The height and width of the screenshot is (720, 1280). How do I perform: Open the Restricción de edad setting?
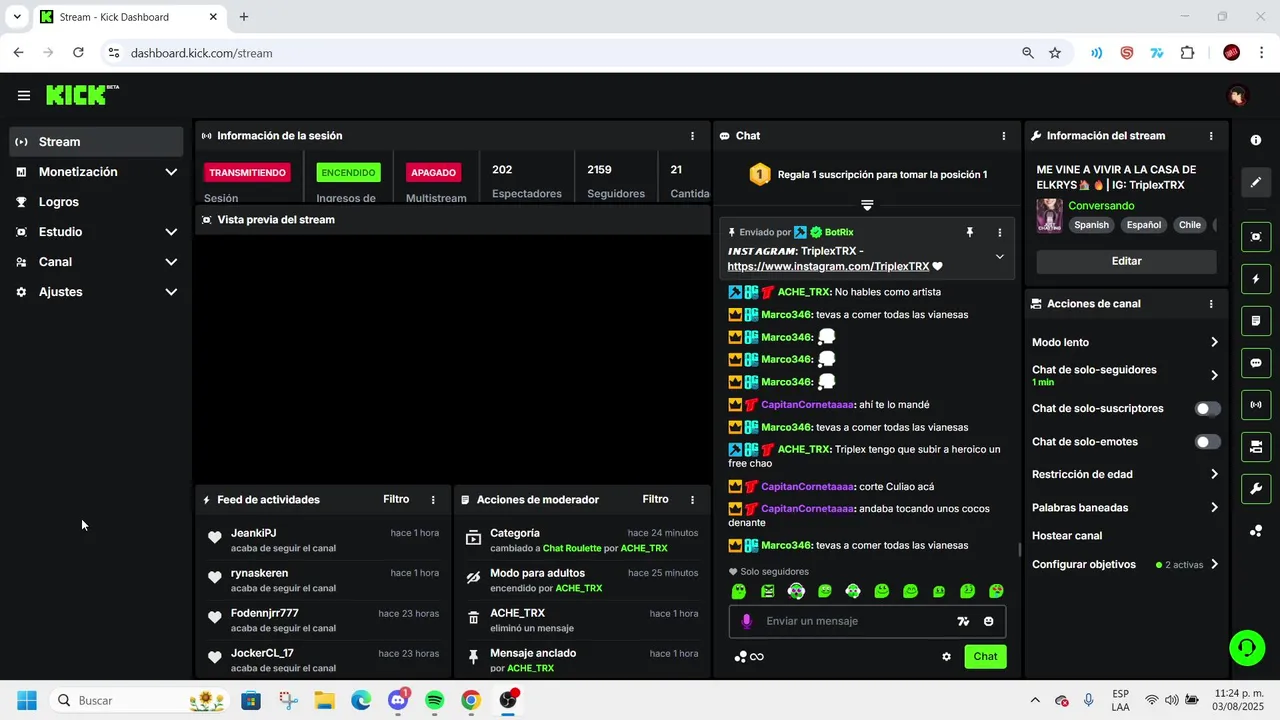tap(1126, 475)
